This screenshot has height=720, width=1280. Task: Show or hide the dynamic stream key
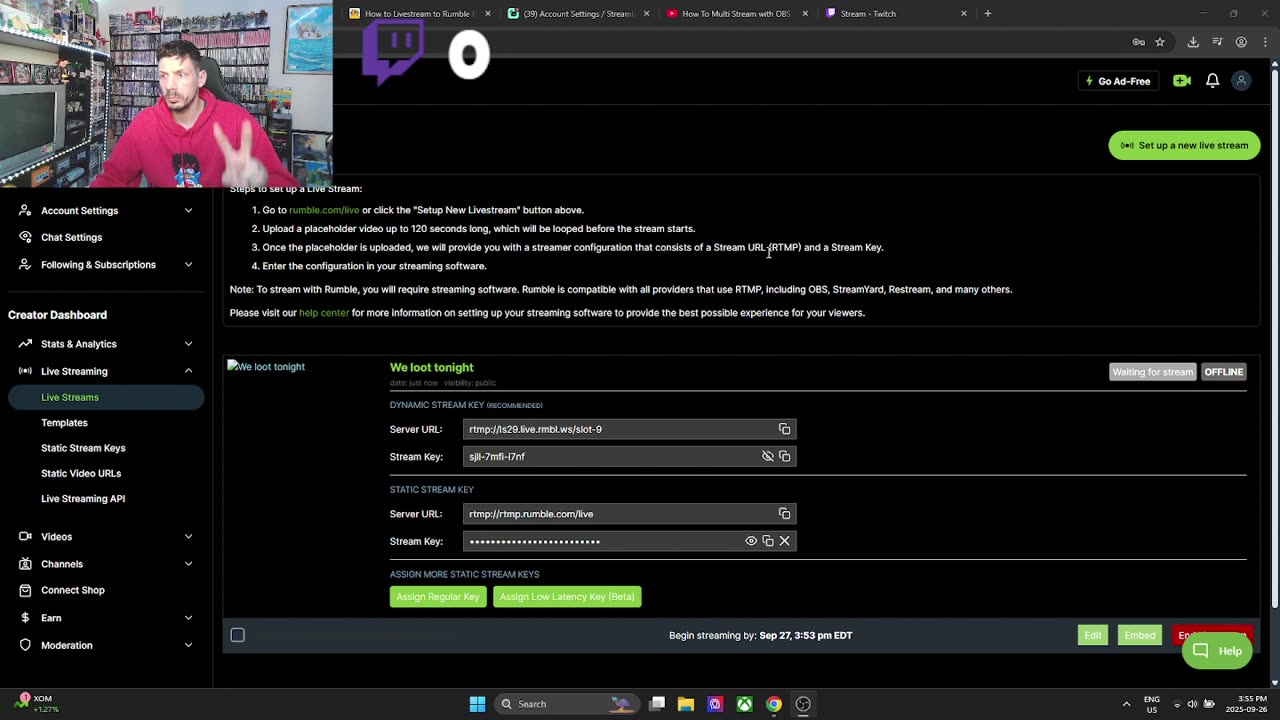click(x=767, y=456)
